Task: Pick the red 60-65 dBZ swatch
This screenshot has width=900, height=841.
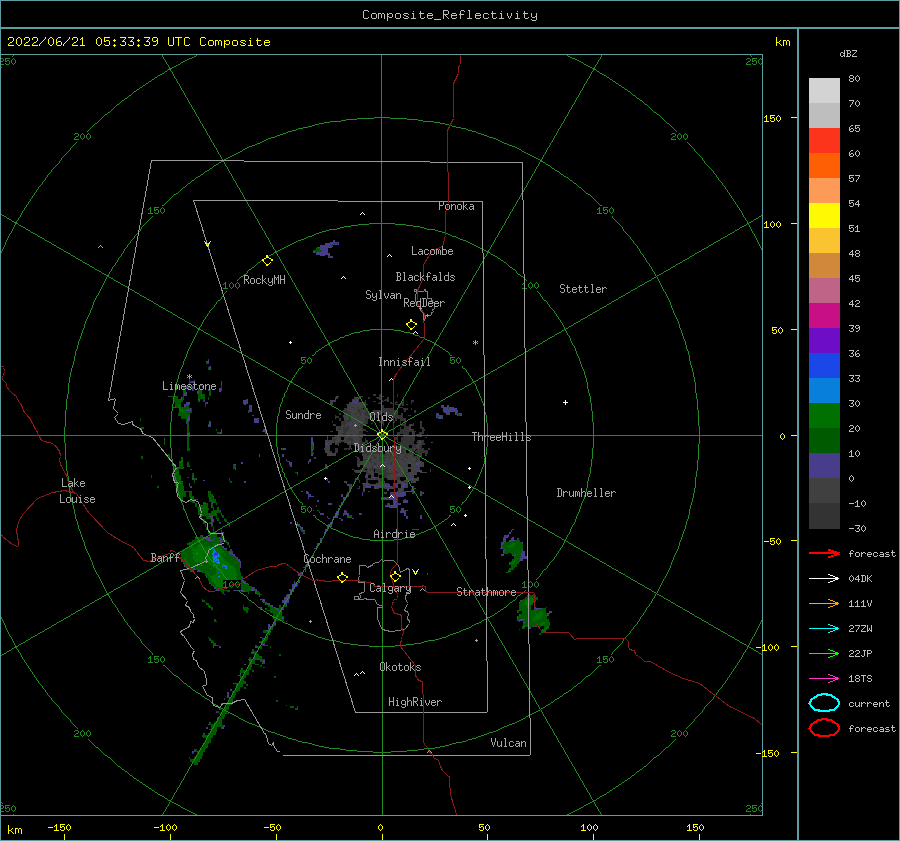Action: 824,141
